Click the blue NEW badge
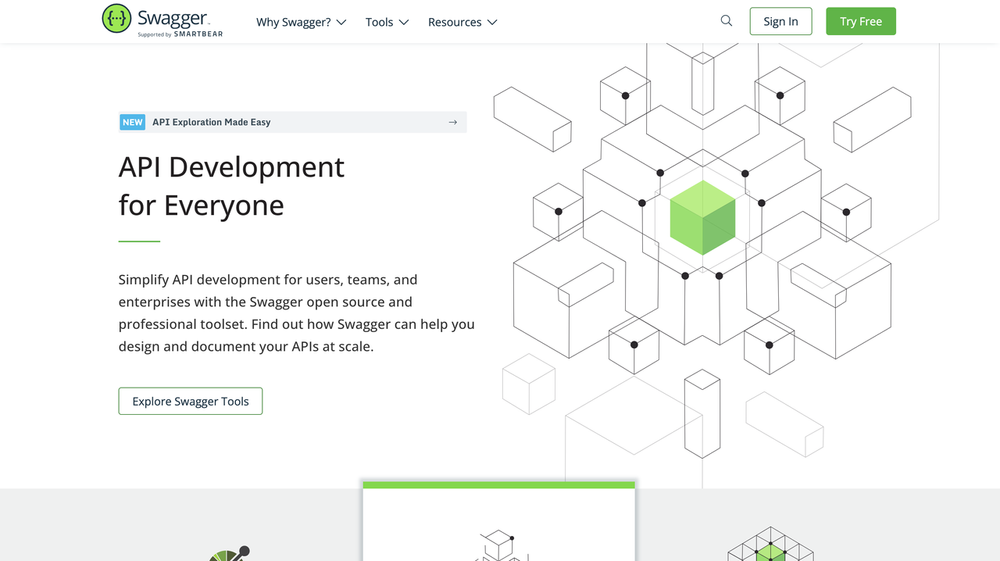Image resolution: width=1000 pixels, height=561 pixels. [132, 122]
